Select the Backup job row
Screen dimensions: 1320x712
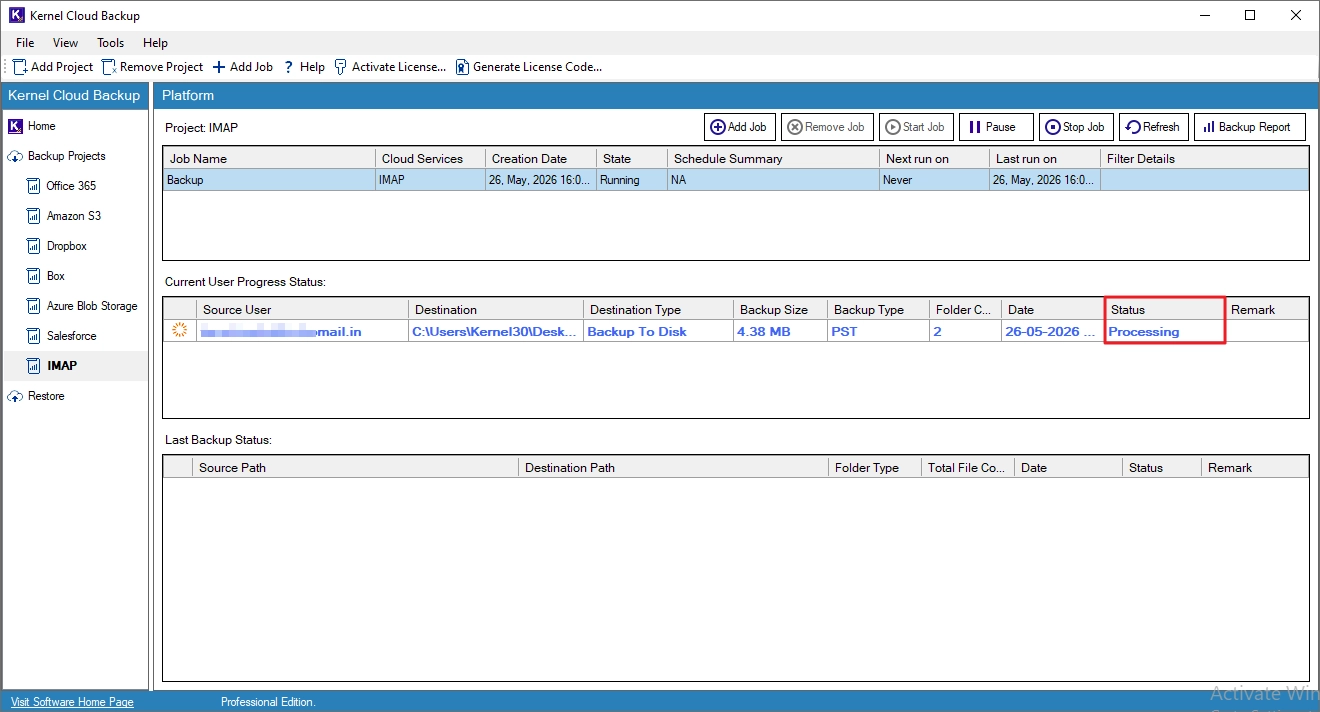pos(735,180)
